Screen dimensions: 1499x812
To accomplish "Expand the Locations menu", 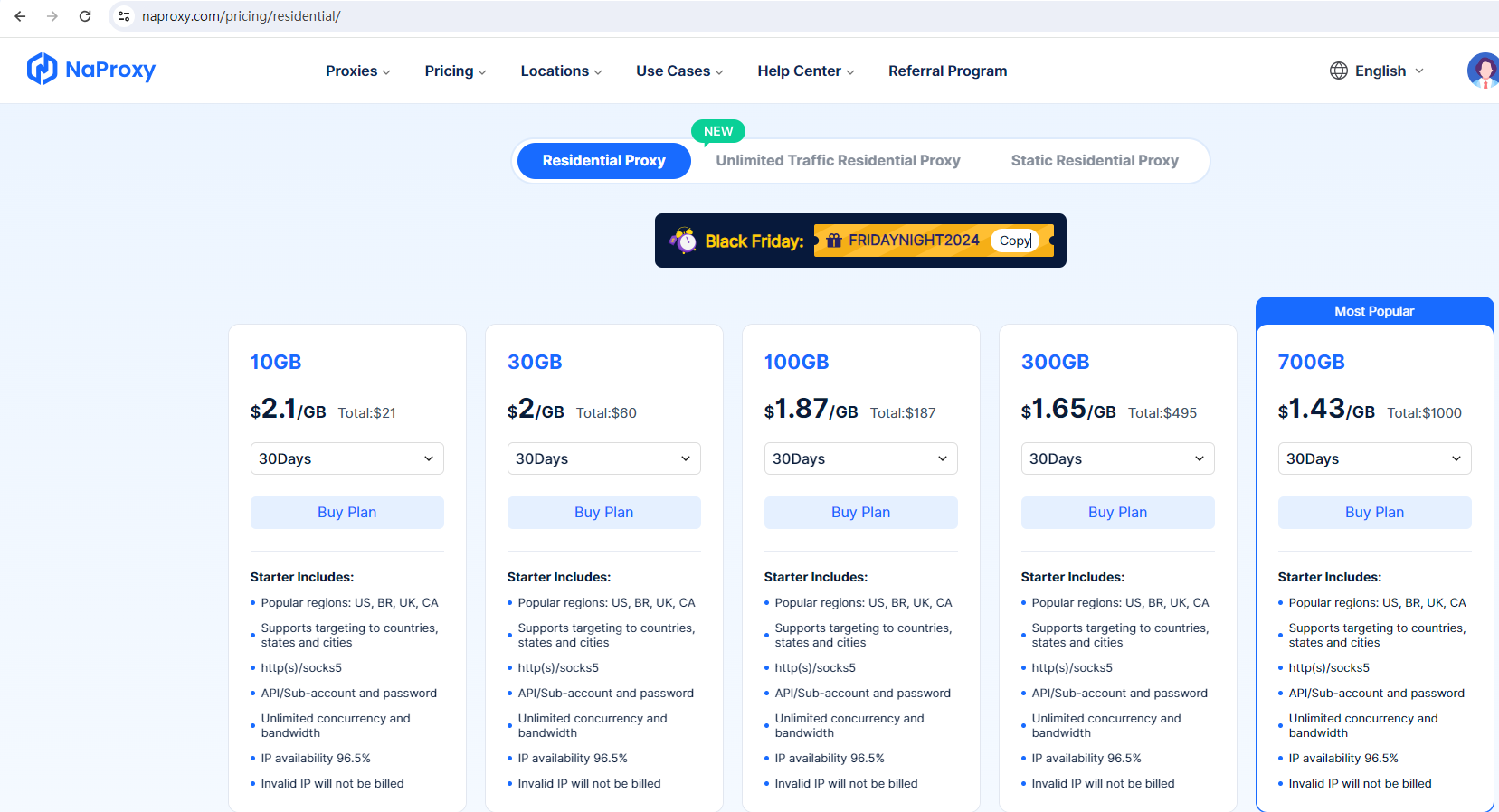I will 561,71.
